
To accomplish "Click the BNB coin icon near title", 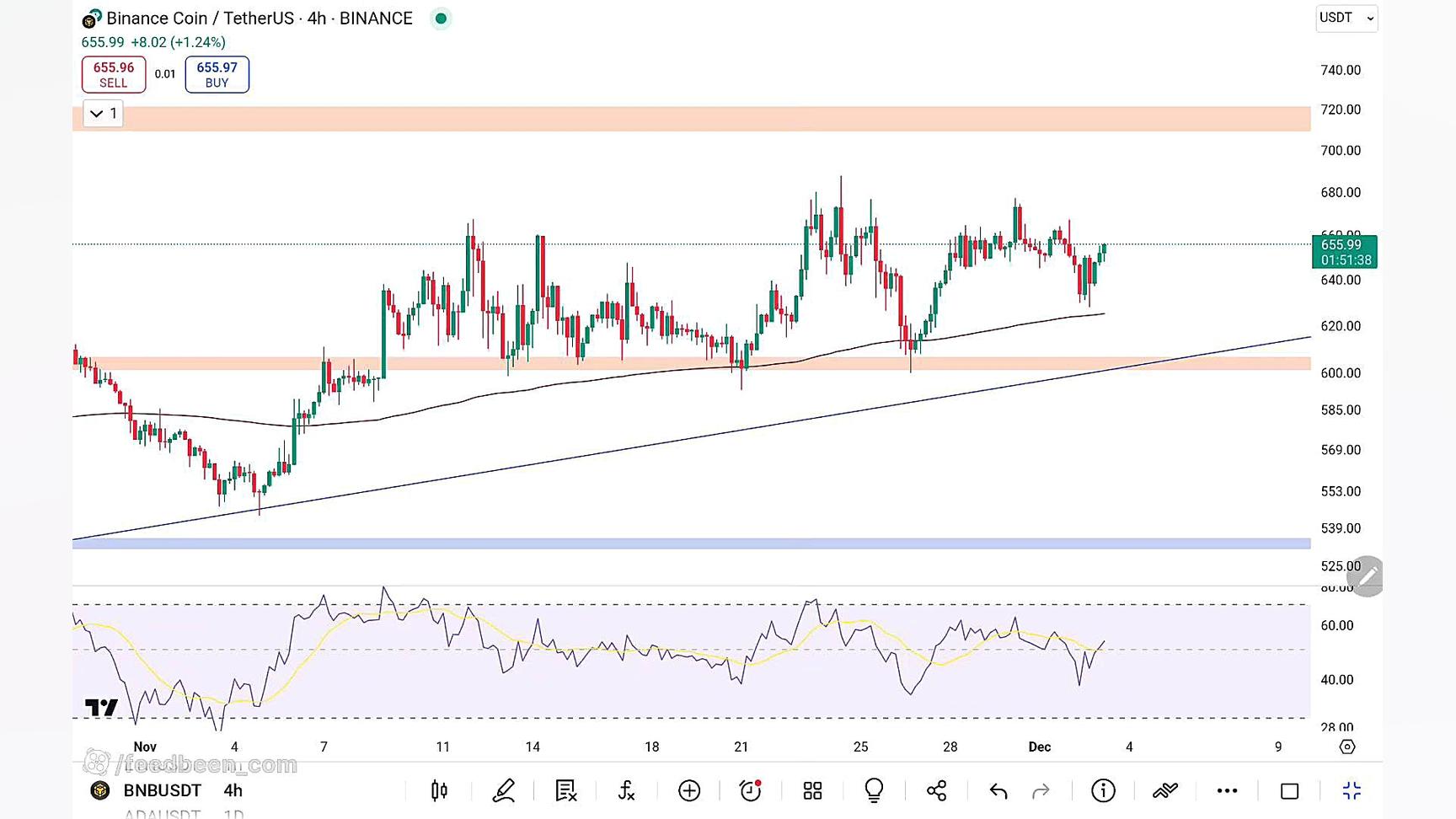I will (x=91, y=19).
